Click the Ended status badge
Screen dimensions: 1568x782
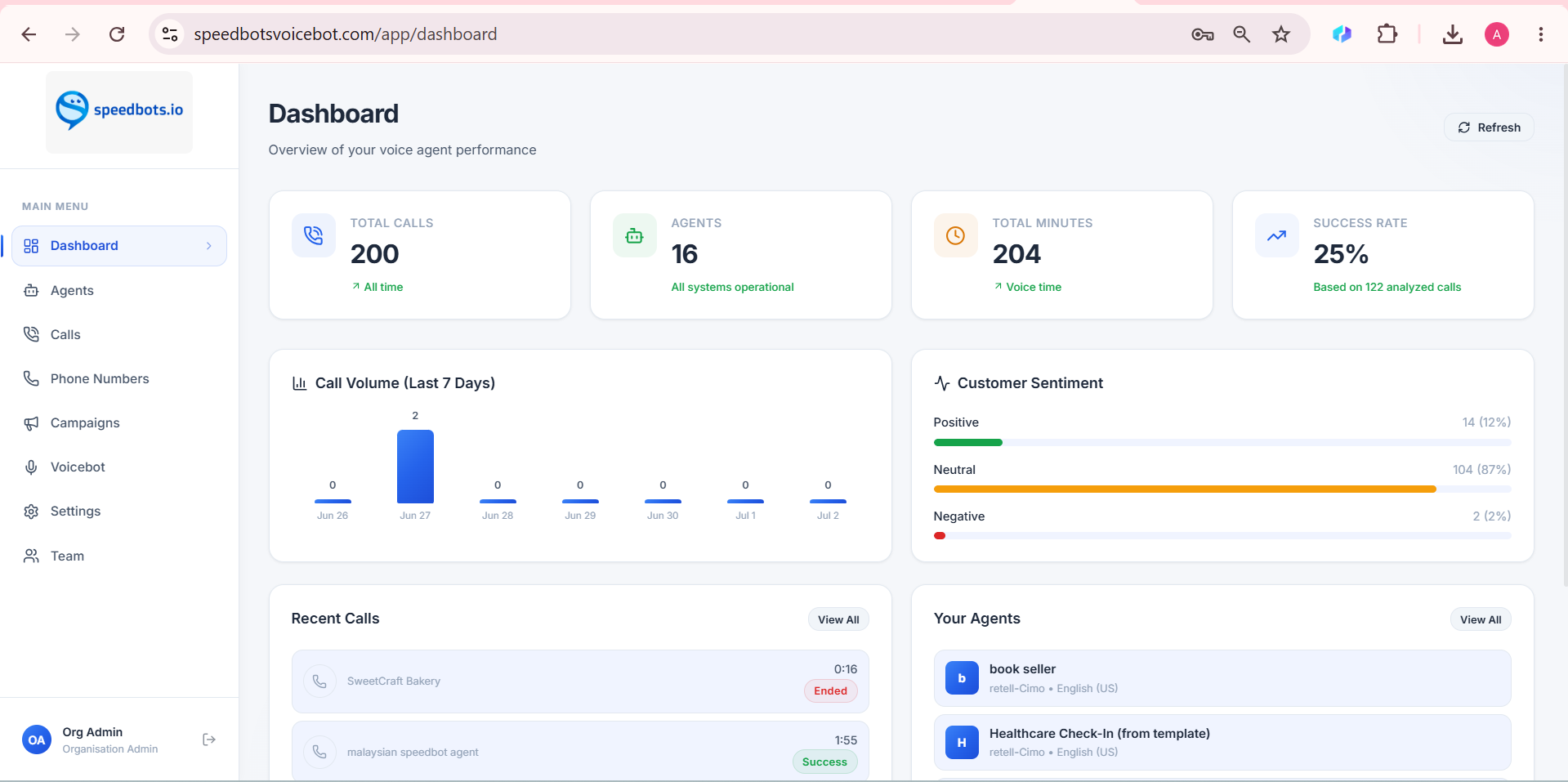click(830, 691)
